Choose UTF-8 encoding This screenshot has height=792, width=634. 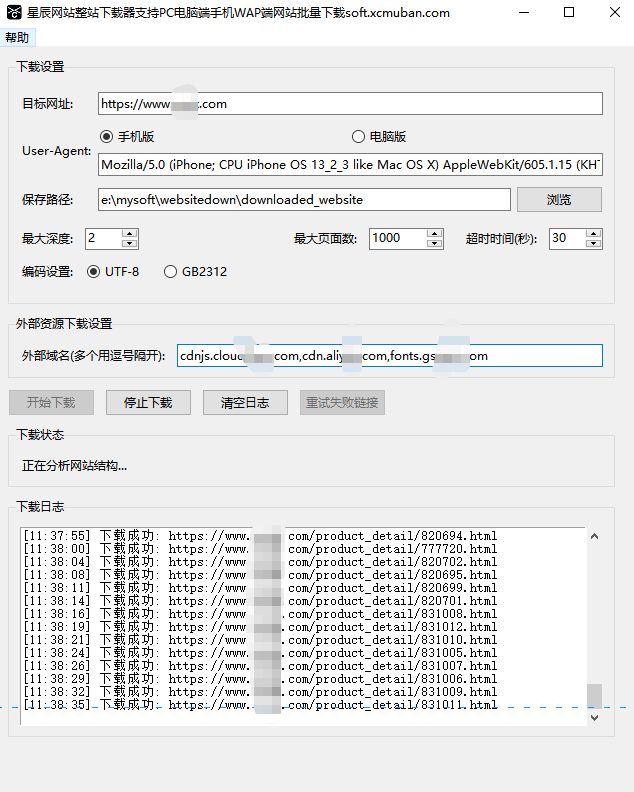click(x=94, y=272)
